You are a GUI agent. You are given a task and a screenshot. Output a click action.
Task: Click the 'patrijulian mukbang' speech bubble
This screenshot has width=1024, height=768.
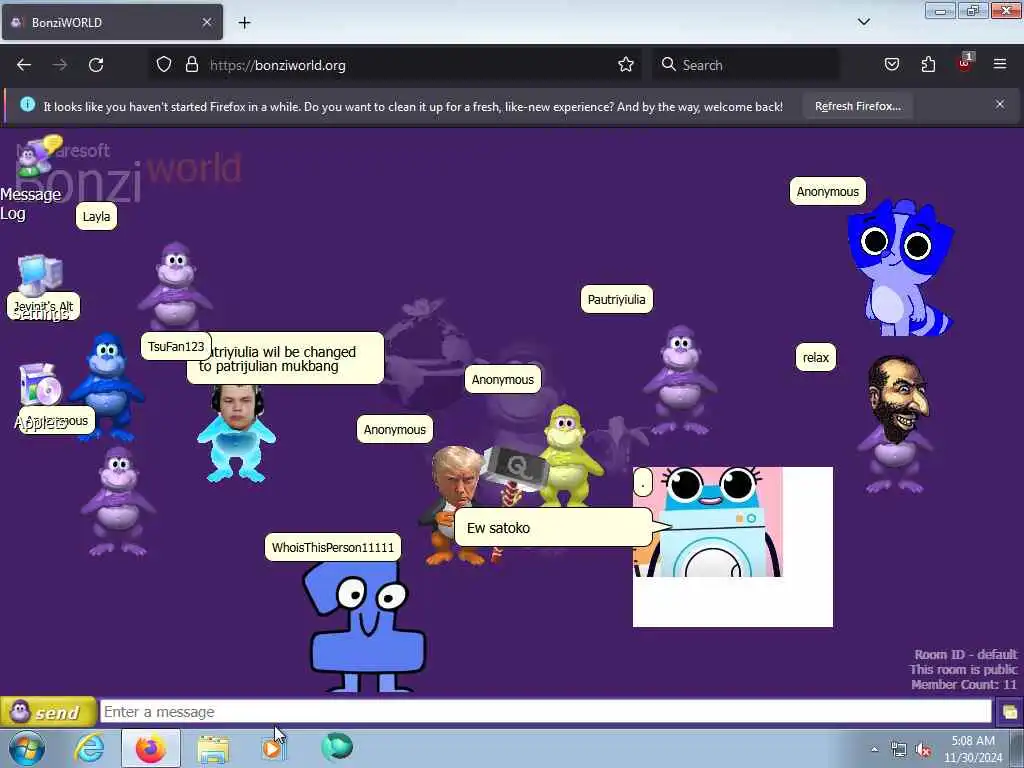coord(285,359)
